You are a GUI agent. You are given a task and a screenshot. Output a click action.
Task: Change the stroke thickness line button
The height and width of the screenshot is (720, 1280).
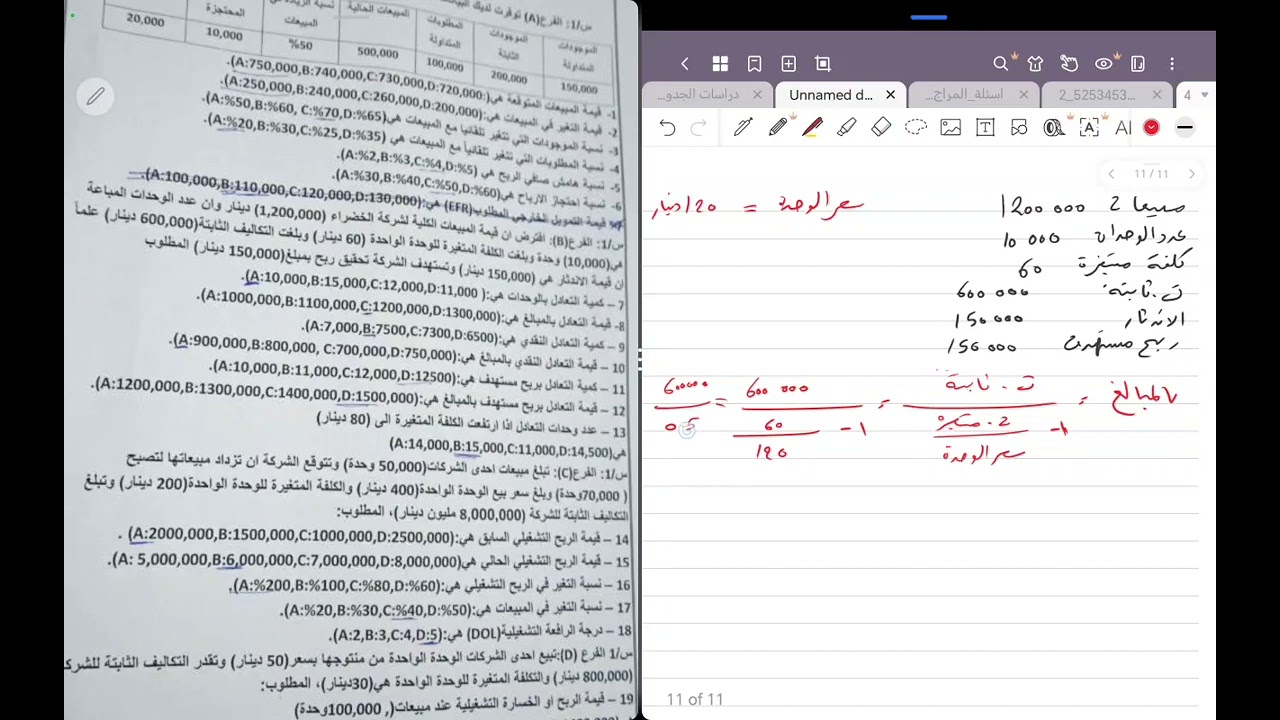(1185, 128)
